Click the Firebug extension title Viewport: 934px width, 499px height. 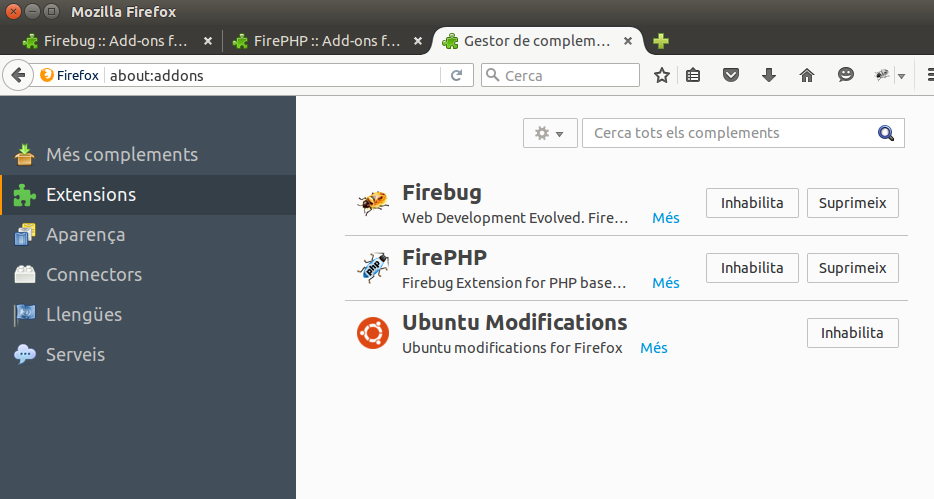[441, 193]
